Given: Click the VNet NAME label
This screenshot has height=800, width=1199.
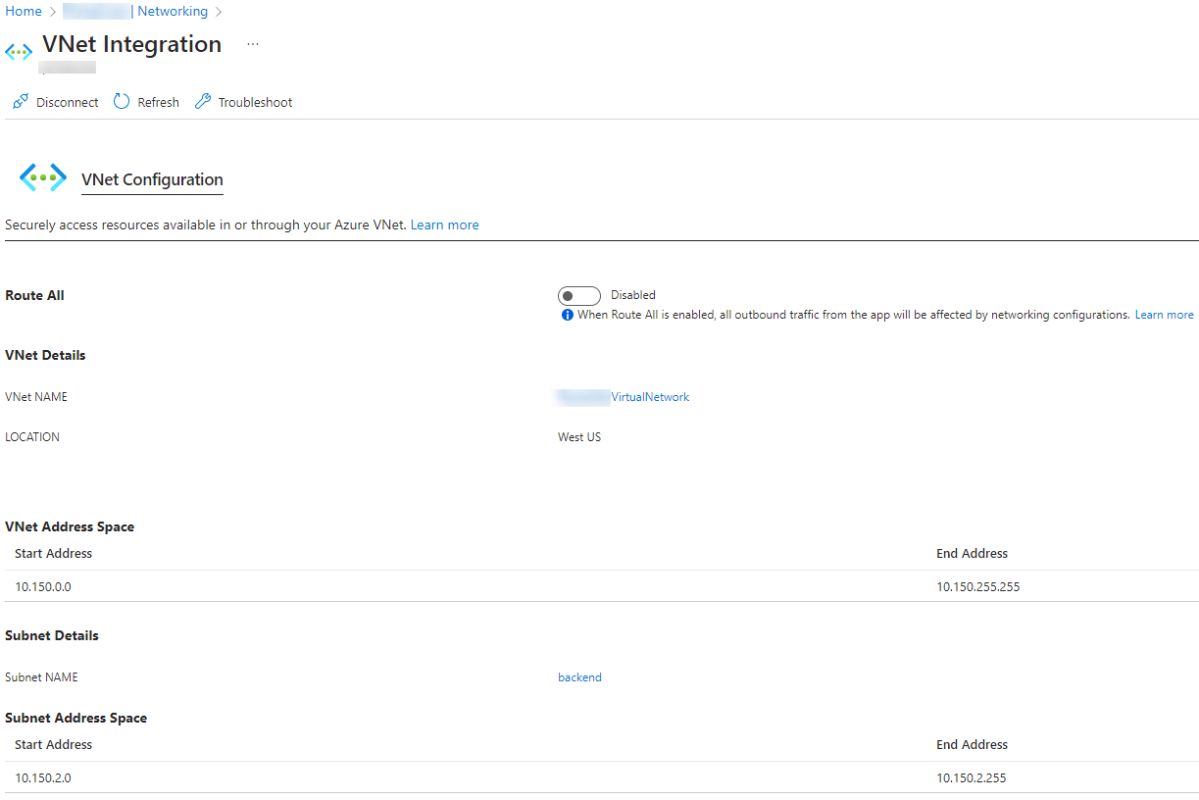Looking at the screenshot, I should click(36, 397).
